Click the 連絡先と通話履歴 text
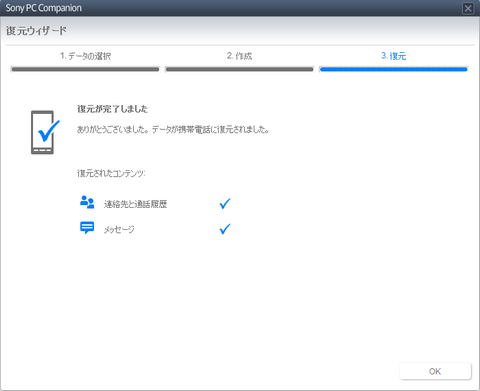The width and height of the screenshot is (480, 391). 135,204
